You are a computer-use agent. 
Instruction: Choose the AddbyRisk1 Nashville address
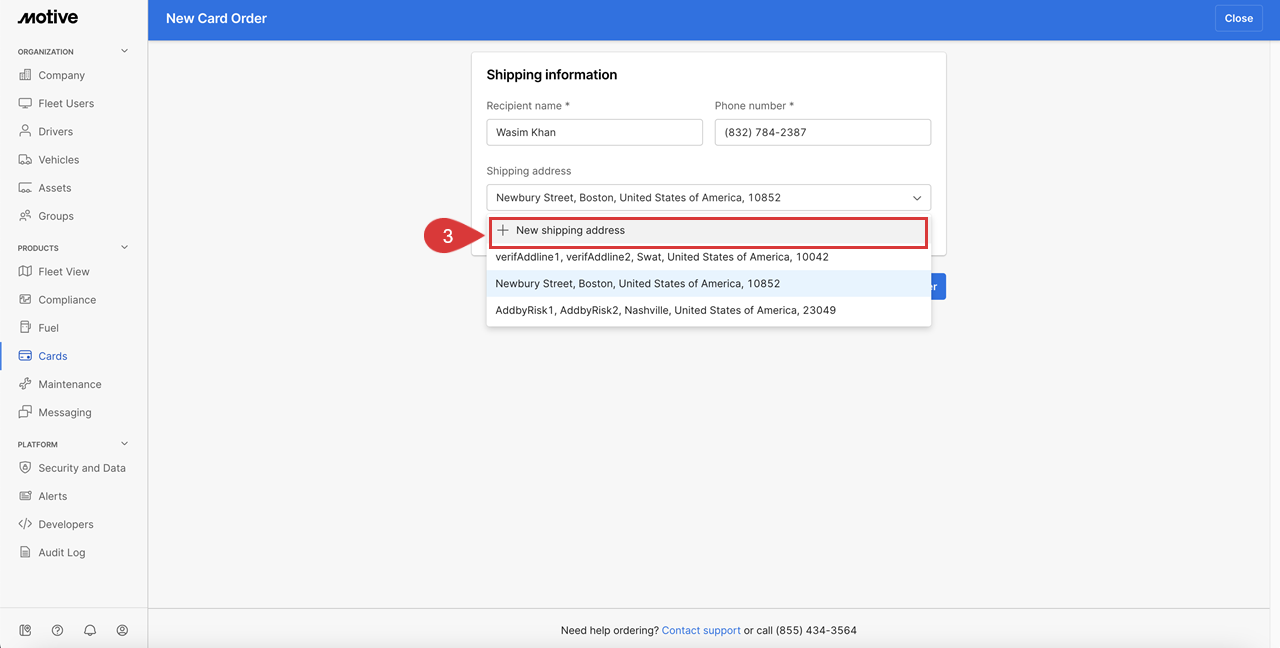[665, 310]
